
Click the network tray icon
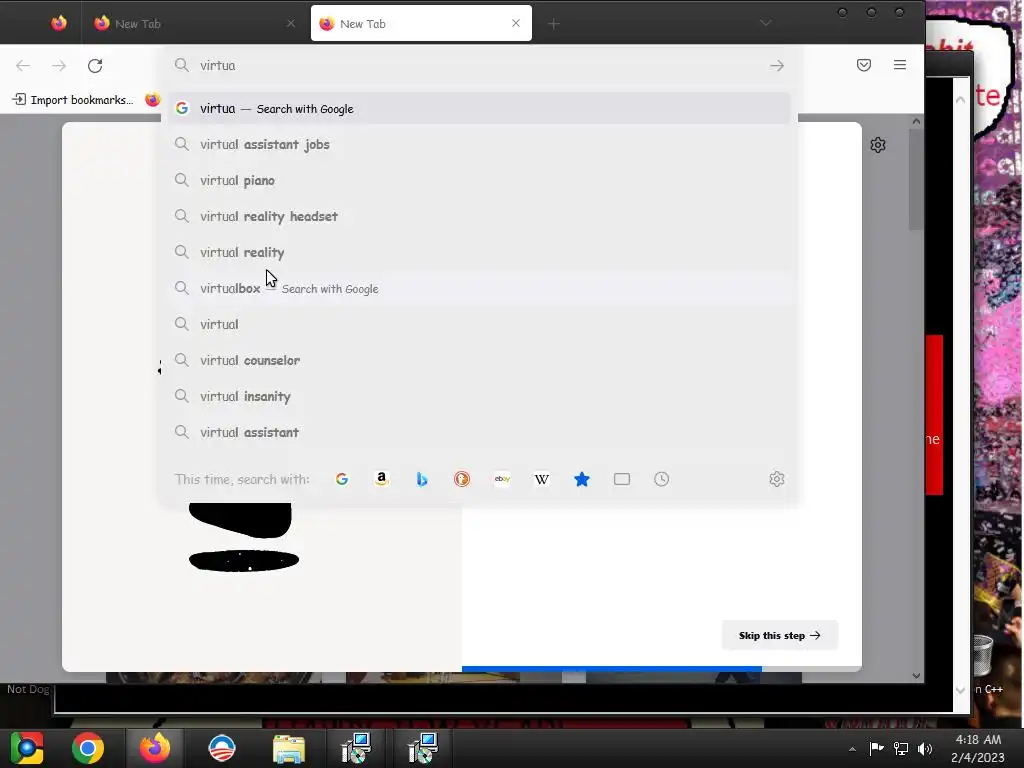click(x=901, y=749)
